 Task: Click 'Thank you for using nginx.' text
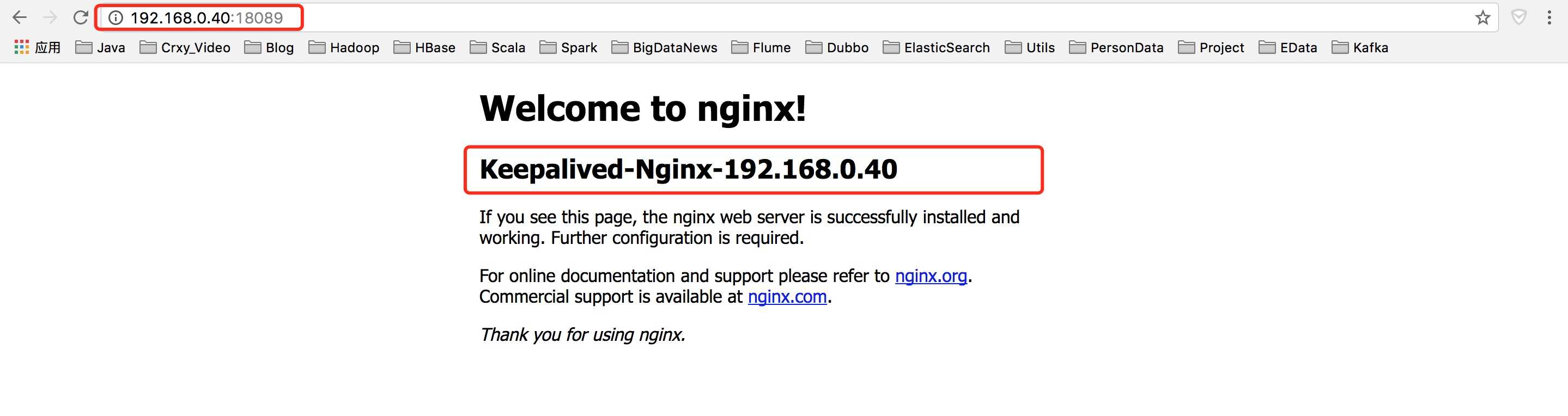(x=582, y=335)
